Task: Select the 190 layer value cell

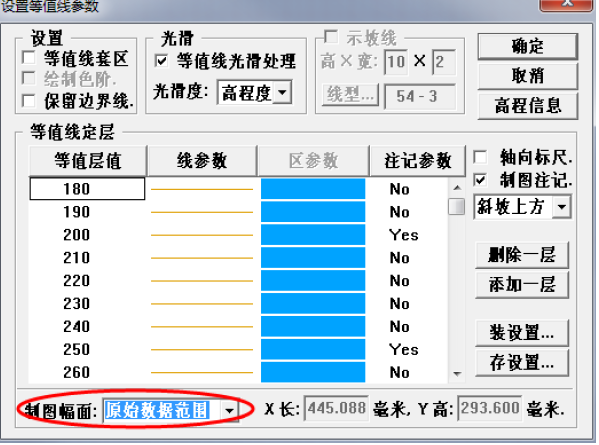Action: click(87, 212)
